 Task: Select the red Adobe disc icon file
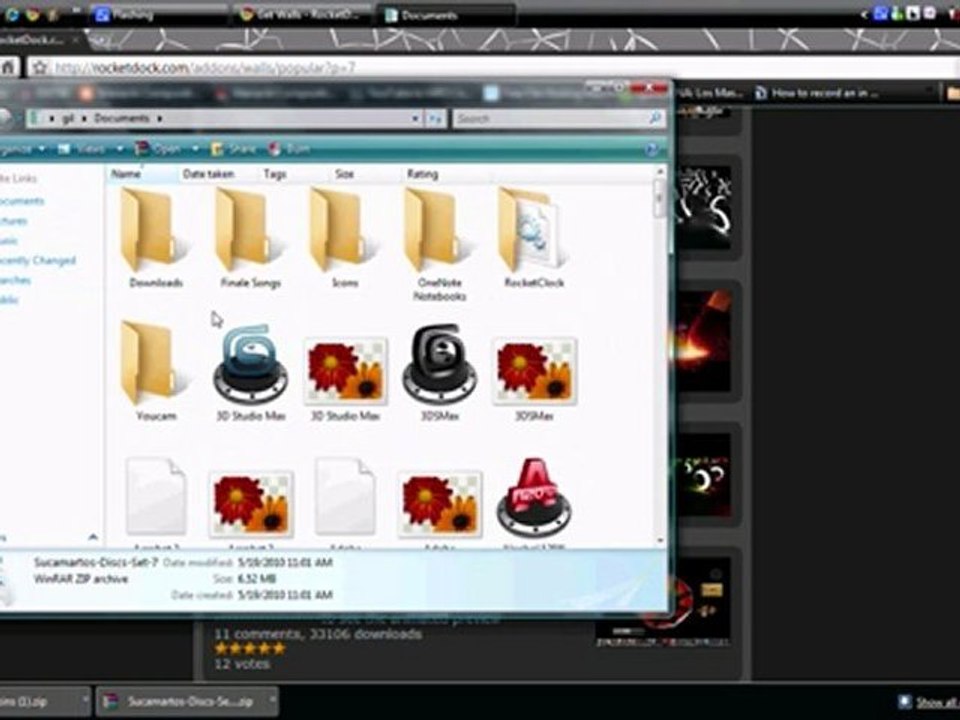pos(533,497)
